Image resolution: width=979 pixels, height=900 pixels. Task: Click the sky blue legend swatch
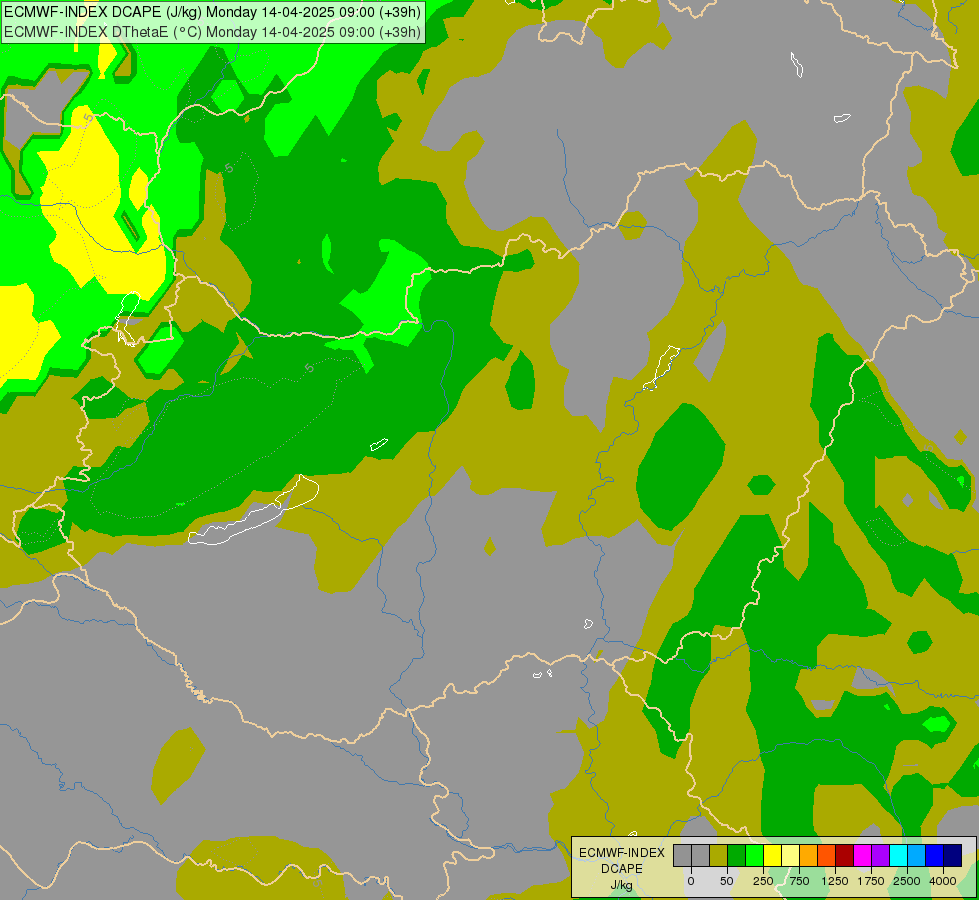[917, 855]
